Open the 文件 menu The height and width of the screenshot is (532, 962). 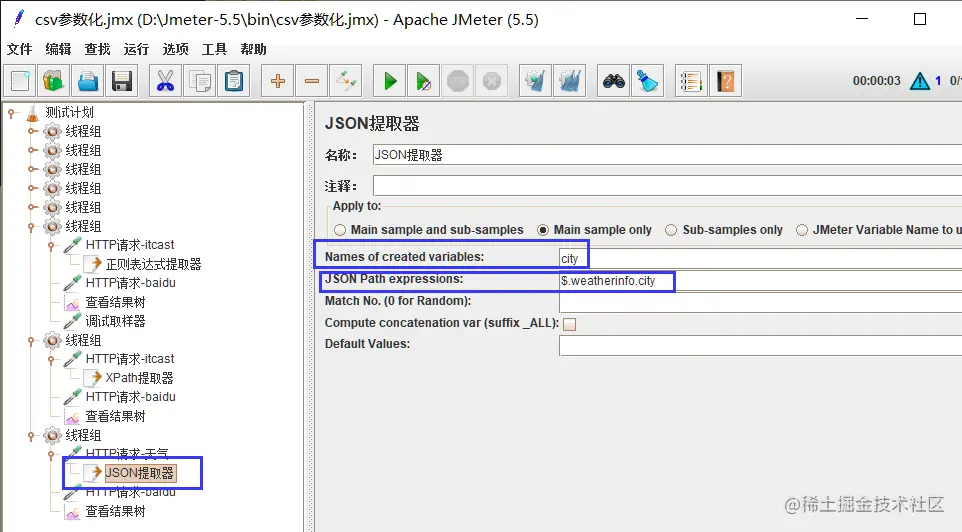click(x=19, y=49)
